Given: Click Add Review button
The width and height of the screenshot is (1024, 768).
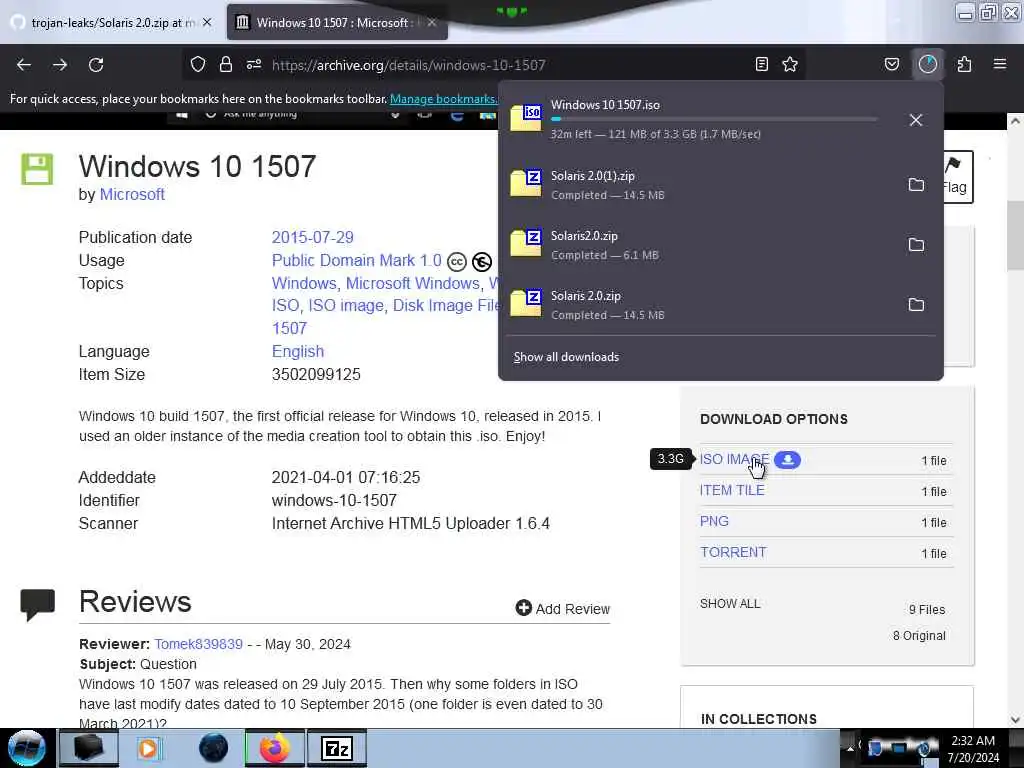Looking at the screenshot, I should tap(562, 609).
